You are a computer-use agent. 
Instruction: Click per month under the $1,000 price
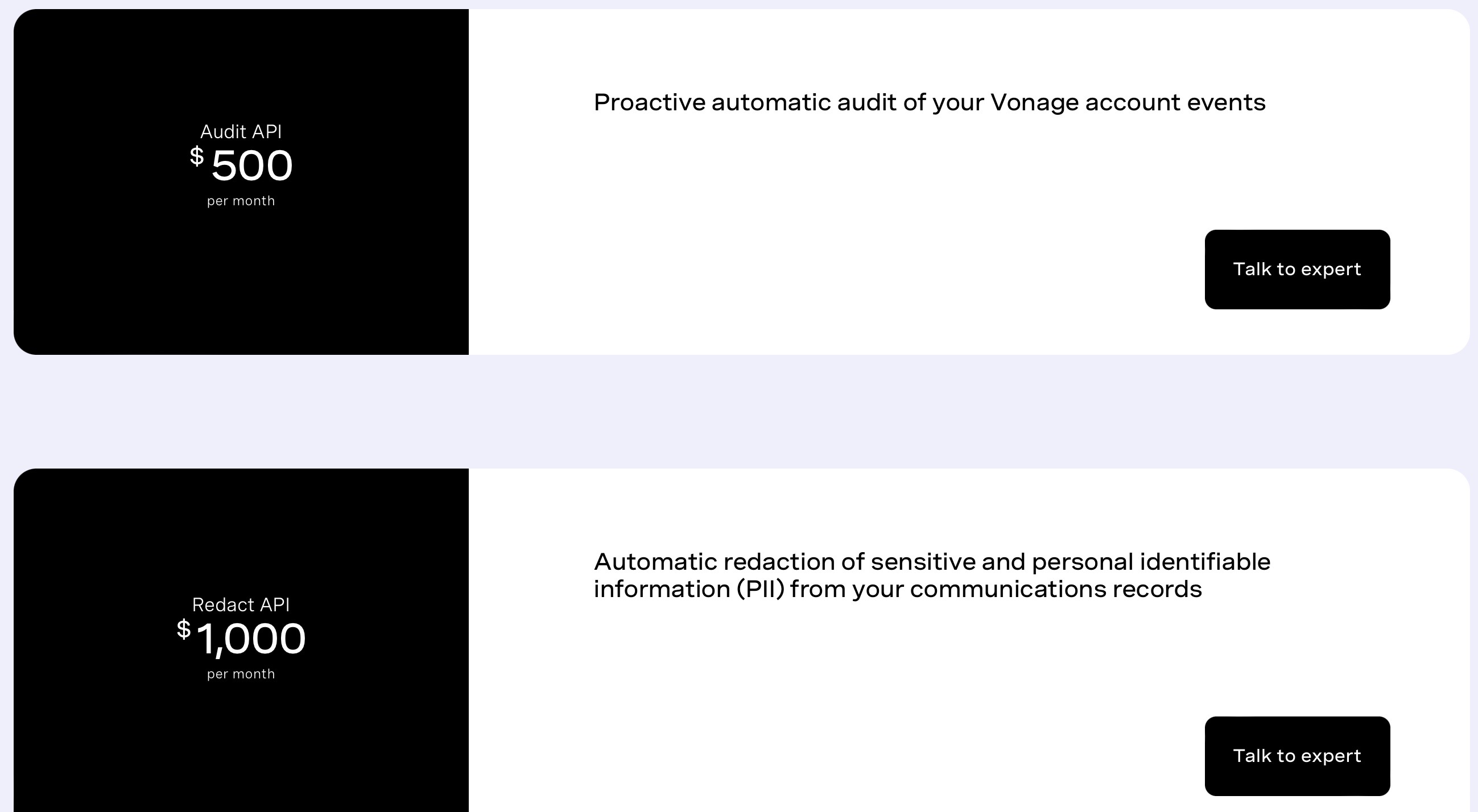tap(241, 673)
